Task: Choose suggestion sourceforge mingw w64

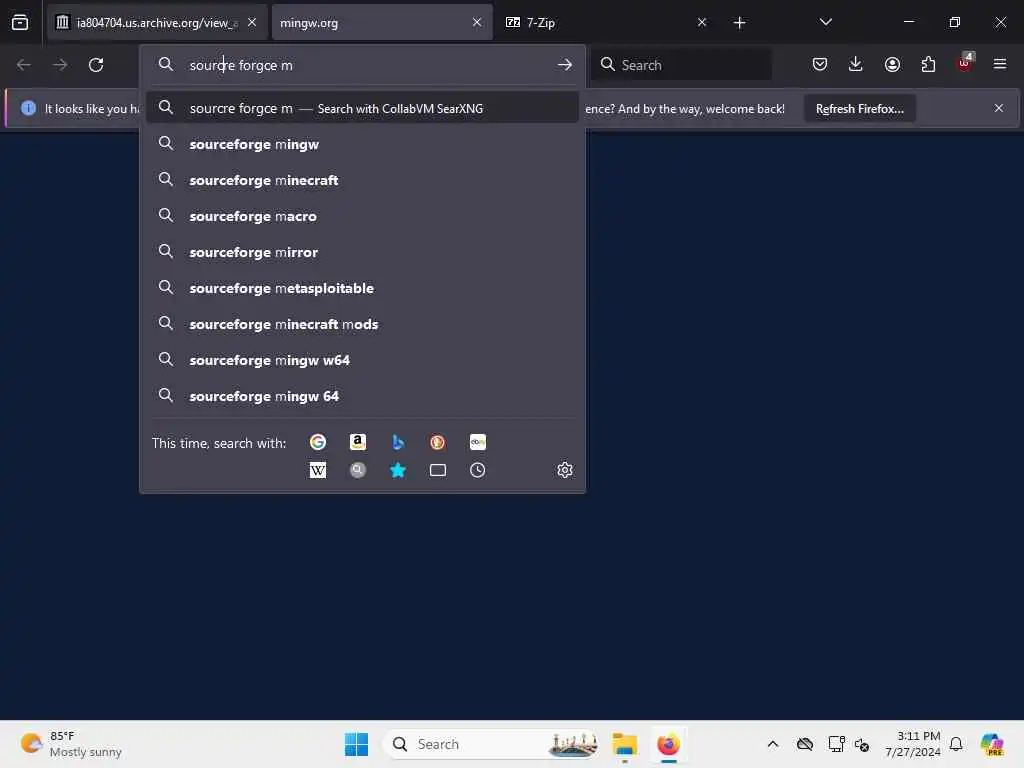Action: (x=362, y=360)
